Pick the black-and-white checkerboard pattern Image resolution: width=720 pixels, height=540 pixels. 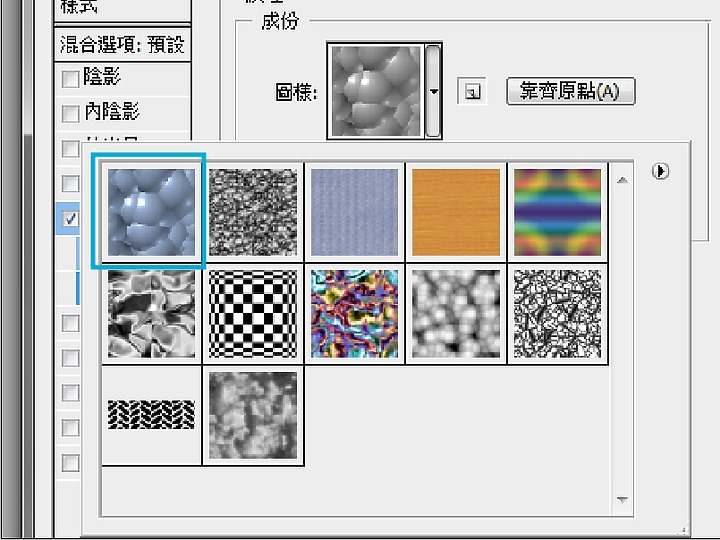253,314
